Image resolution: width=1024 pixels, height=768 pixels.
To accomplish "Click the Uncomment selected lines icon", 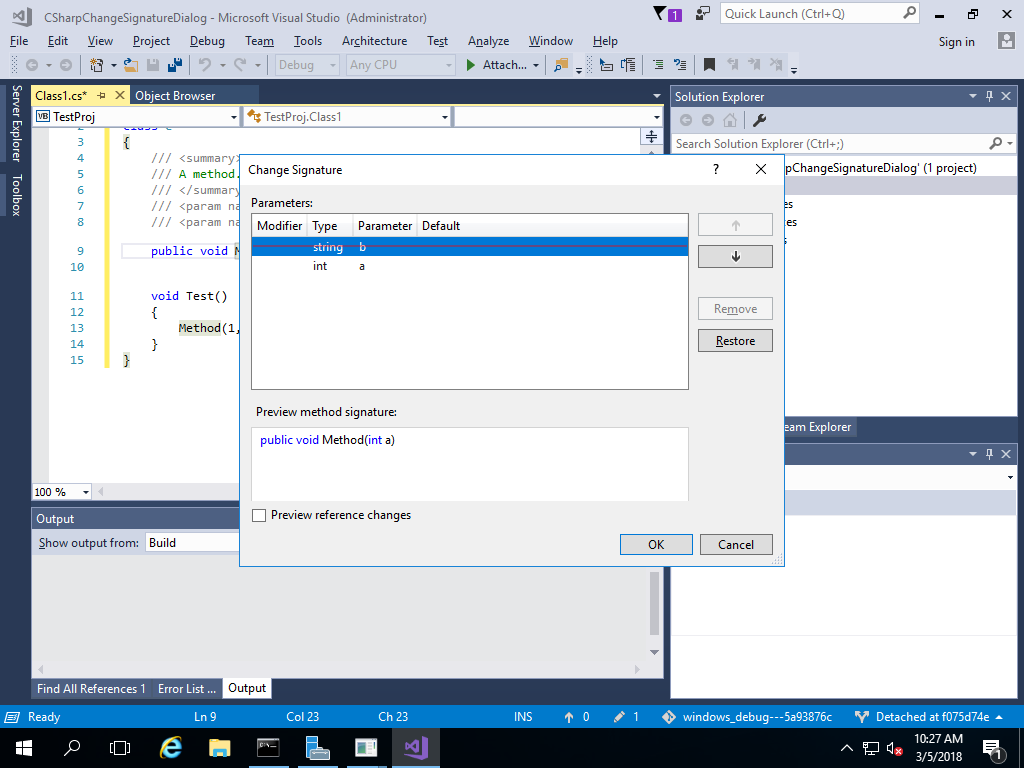I will pos(680,65).
